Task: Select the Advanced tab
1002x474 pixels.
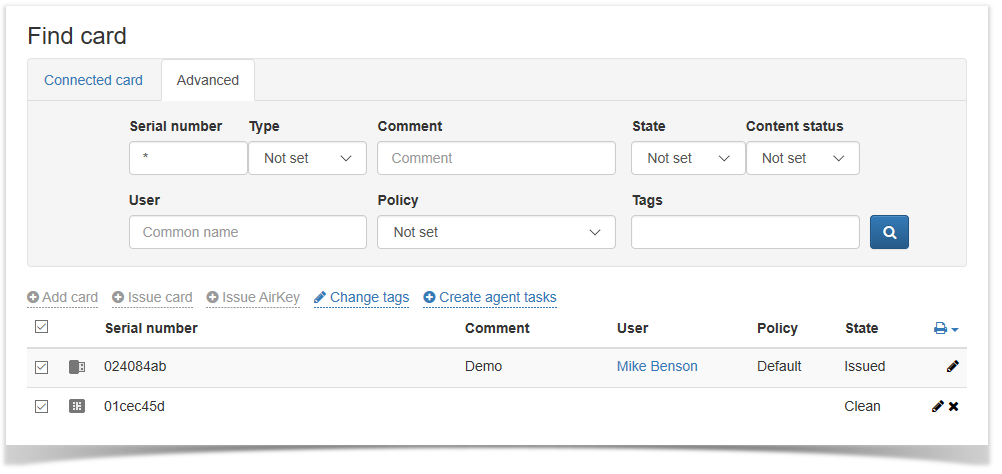Action: tap(208, 80)
